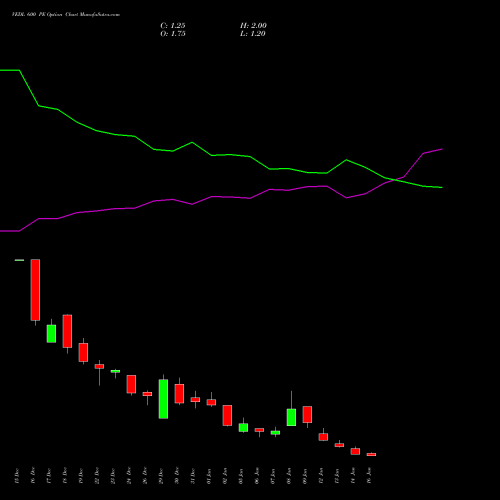Click the '26 Dec' date label
The image size is (500, 500).
pos(145,476)
